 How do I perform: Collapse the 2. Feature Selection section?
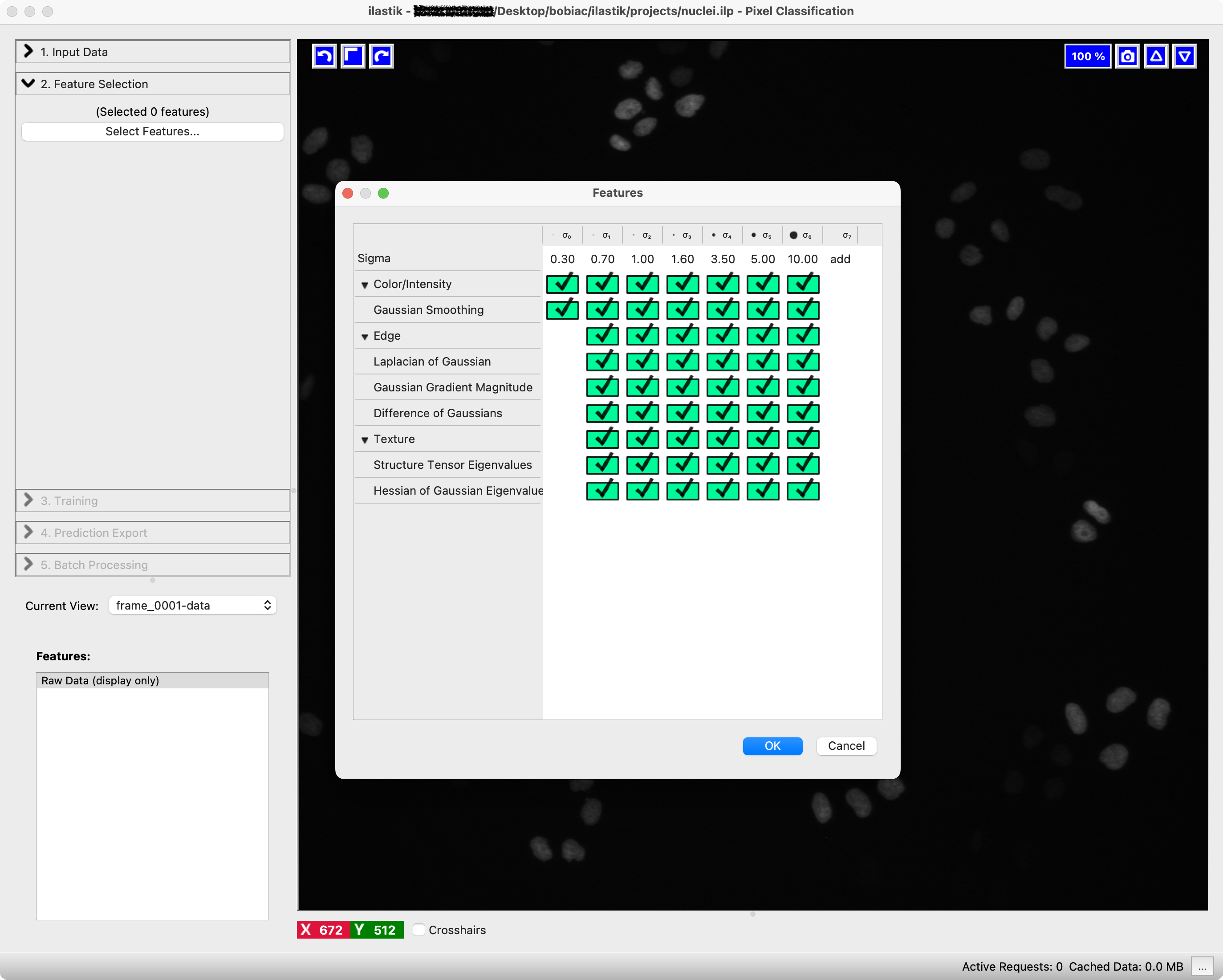[28, 84]
